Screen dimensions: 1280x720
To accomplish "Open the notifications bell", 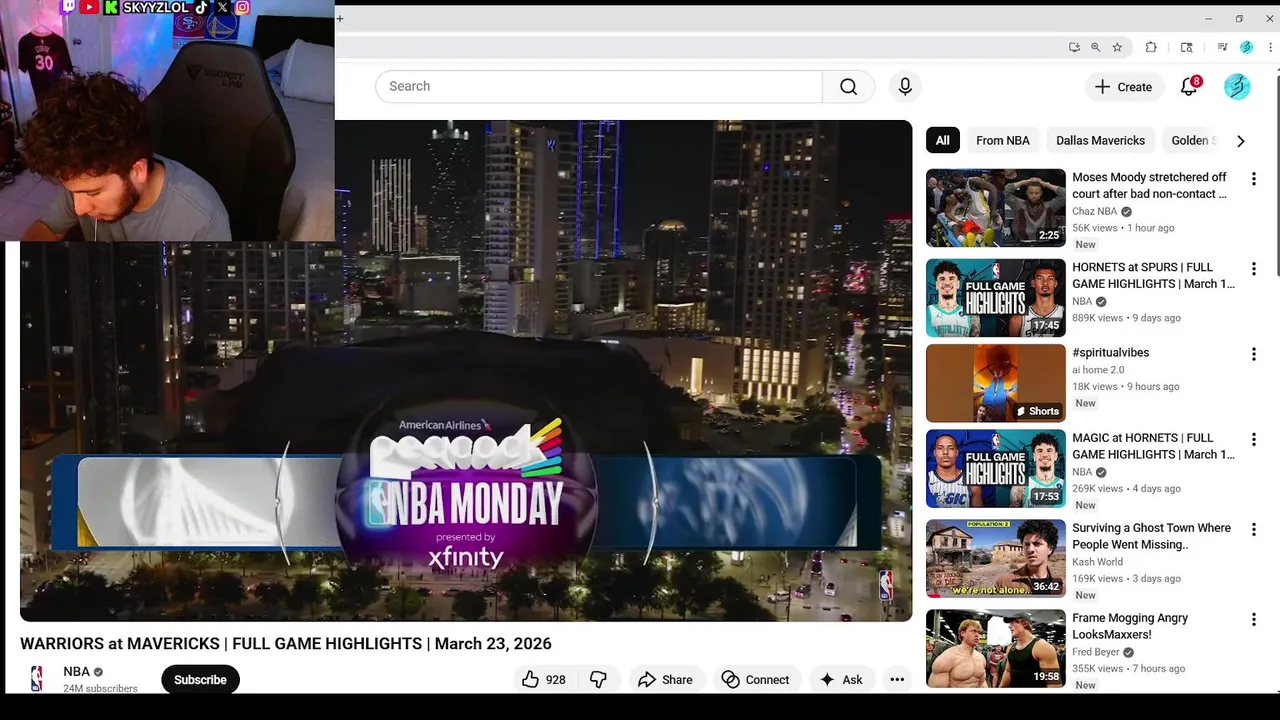I will 1189,87.
